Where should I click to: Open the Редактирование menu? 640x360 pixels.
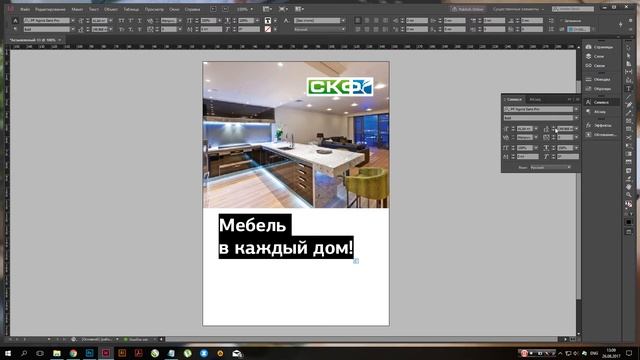pos(50,9)
